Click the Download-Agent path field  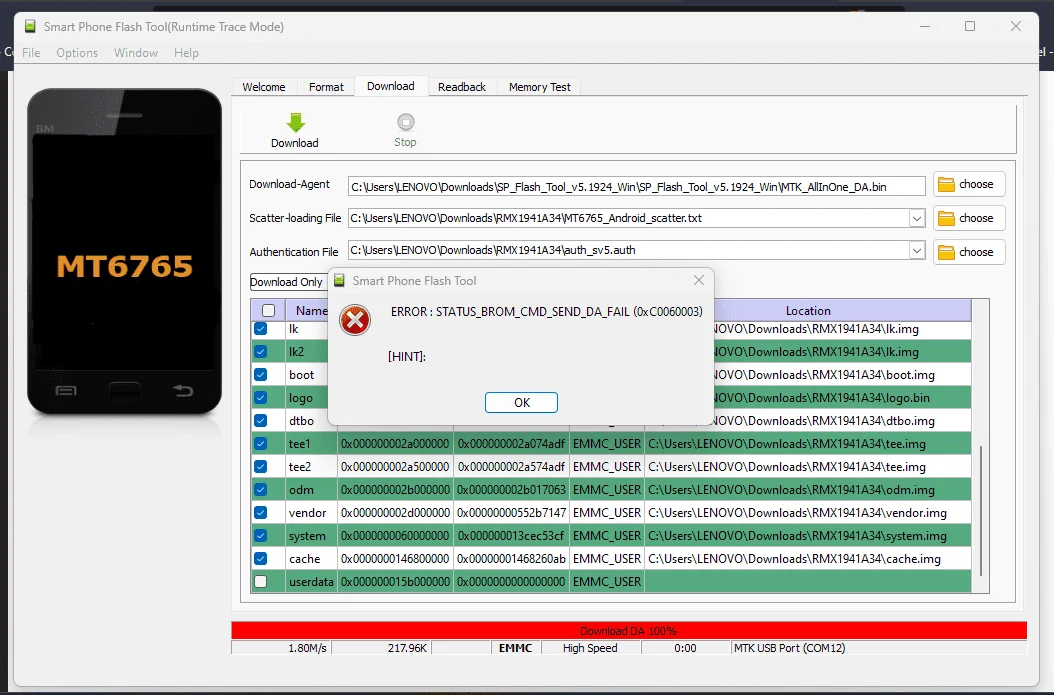click(x=636, y=187)
